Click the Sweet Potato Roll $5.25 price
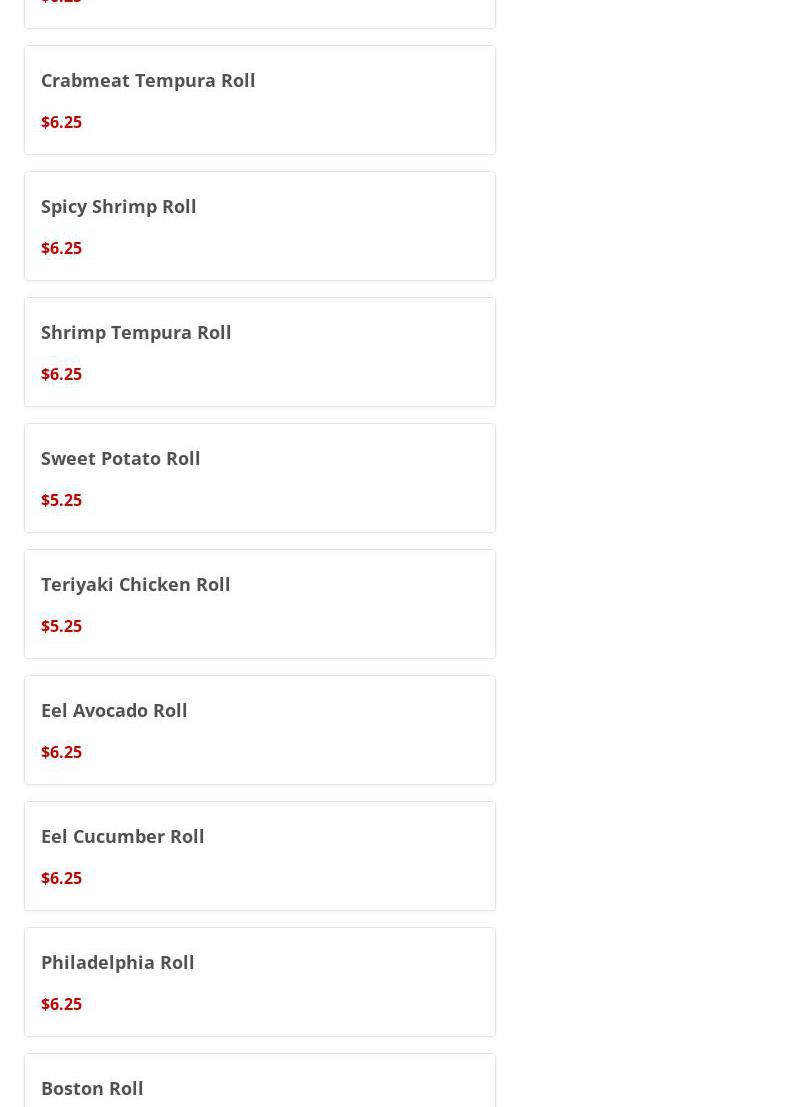785x1107 pixels. click(61, 500)
